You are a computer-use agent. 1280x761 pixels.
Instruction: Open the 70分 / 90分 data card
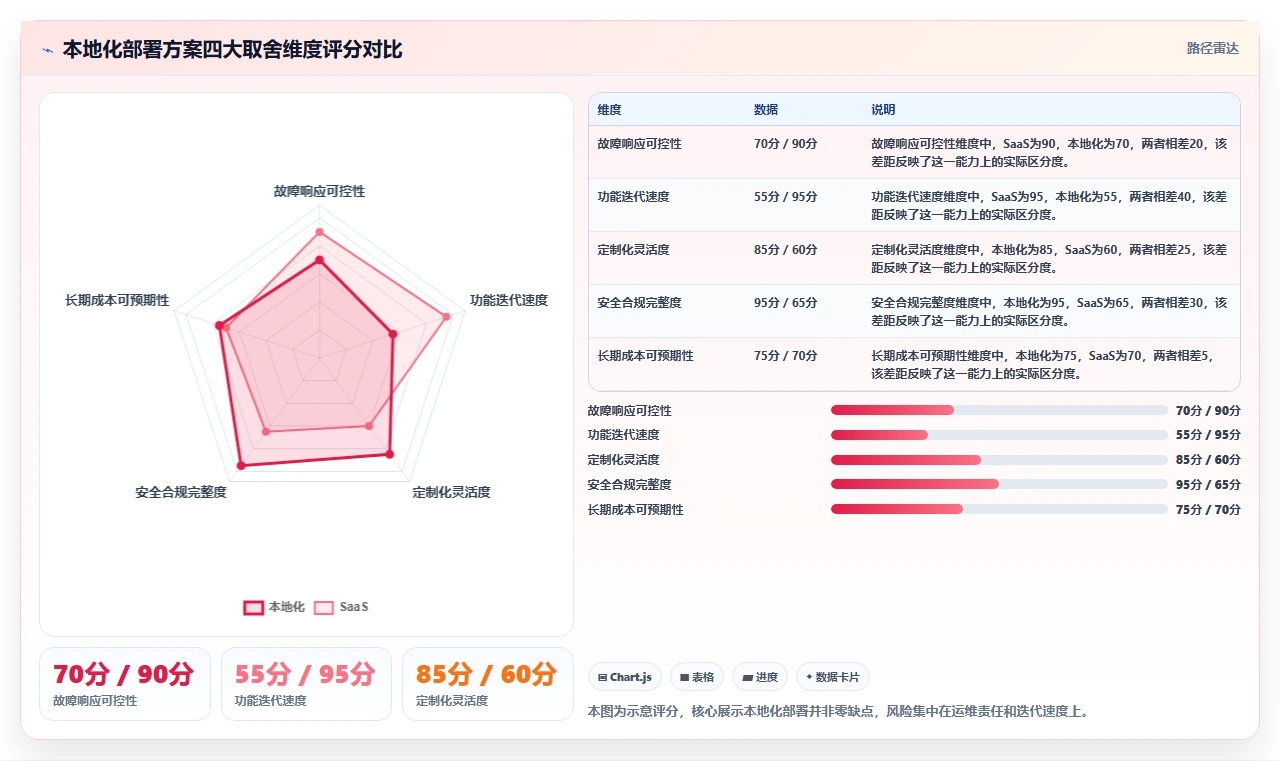[125, 684]
